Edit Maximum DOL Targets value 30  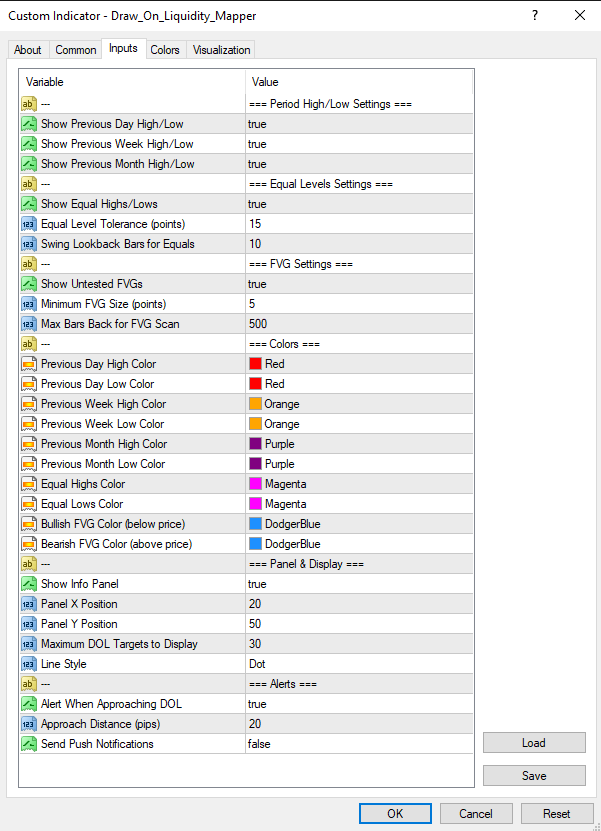coord(359,644)
